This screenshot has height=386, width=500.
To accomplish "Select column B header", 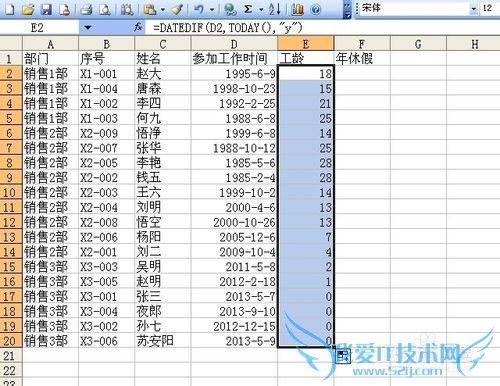I will click(x=107, y=44).
